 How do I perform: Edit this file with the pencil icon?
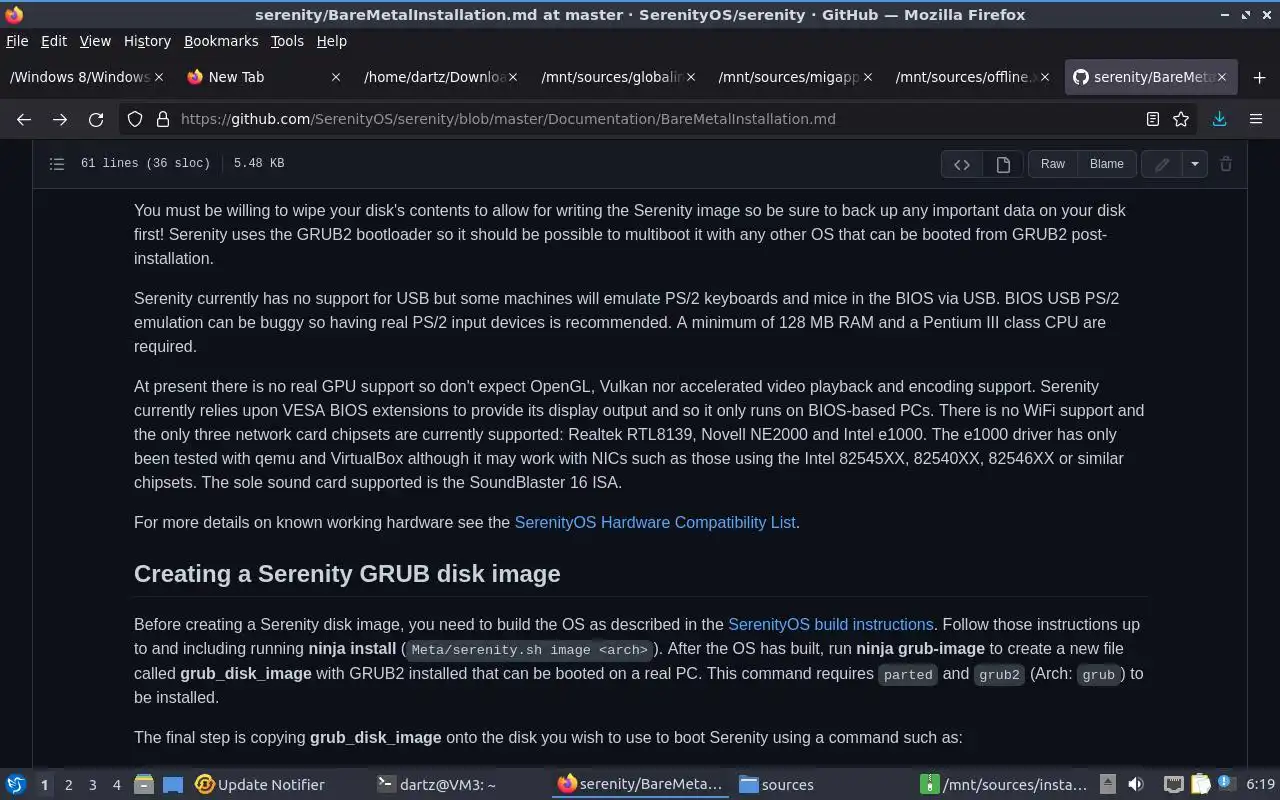point(1162,164)
